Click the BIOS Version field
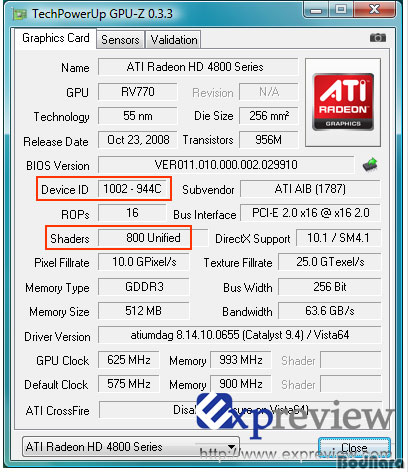 point(226,165)
